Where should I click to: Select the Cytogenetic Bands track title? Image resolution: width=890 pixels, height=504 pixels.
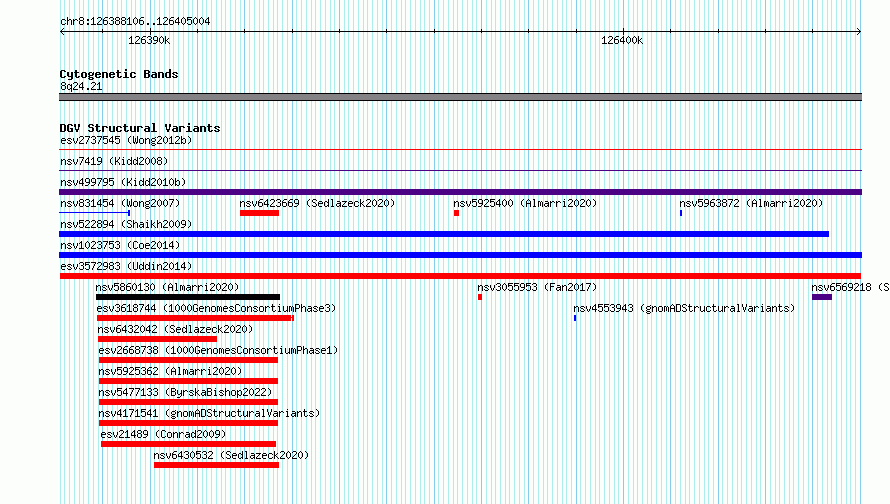point(119,74)
